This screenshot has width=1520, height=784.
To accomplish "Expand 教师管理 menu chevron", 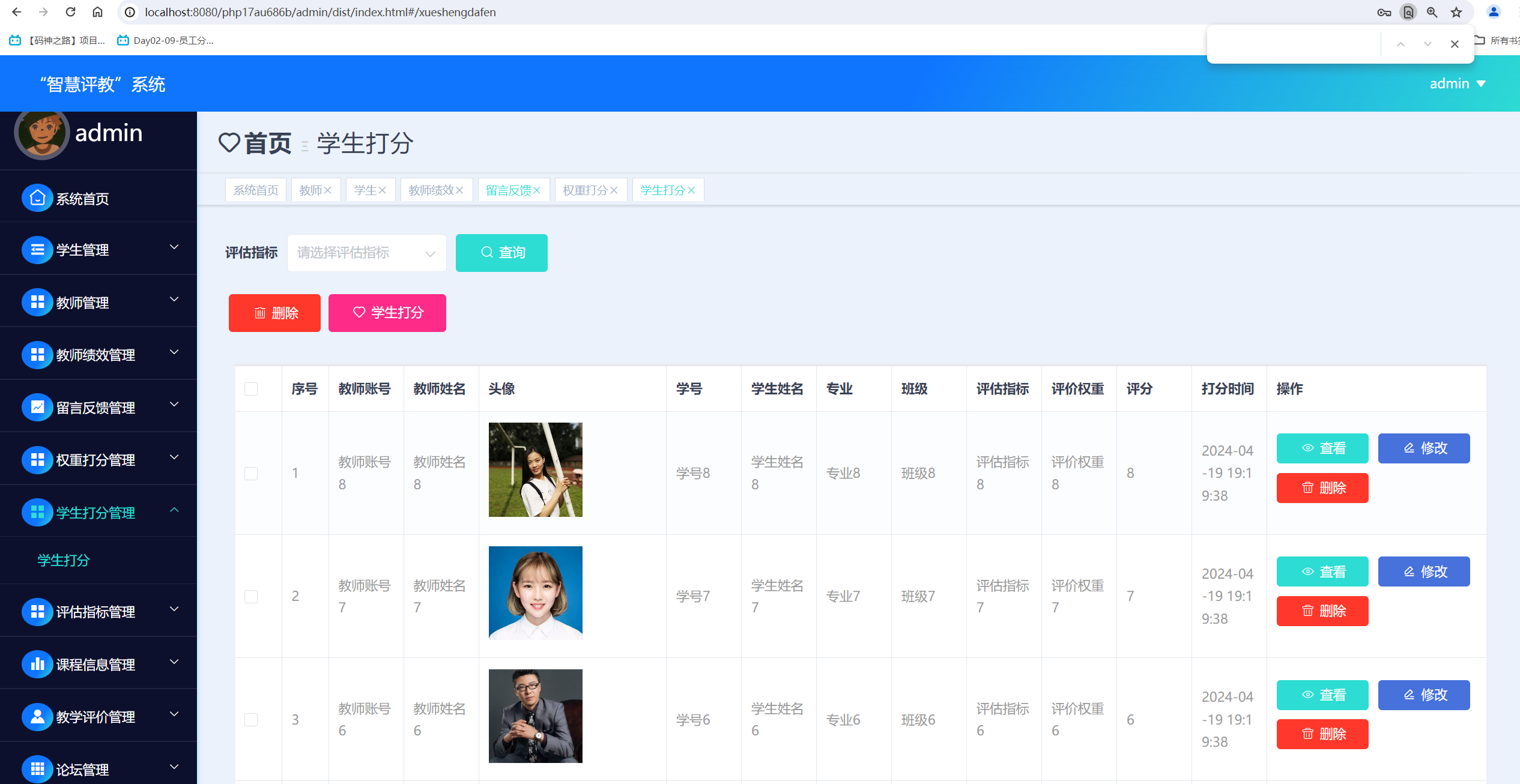I will click(x=174, y=300).
